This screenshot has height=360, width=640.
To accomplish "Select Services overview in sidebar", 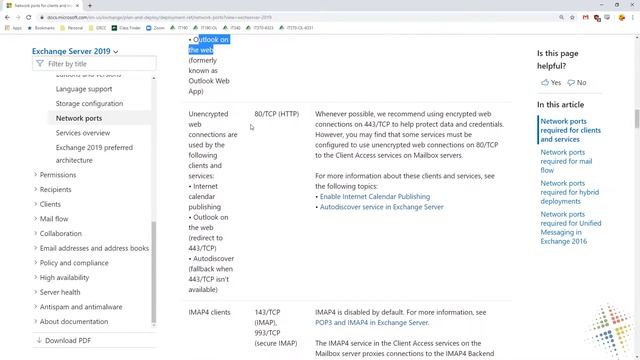I will point(83,133).
